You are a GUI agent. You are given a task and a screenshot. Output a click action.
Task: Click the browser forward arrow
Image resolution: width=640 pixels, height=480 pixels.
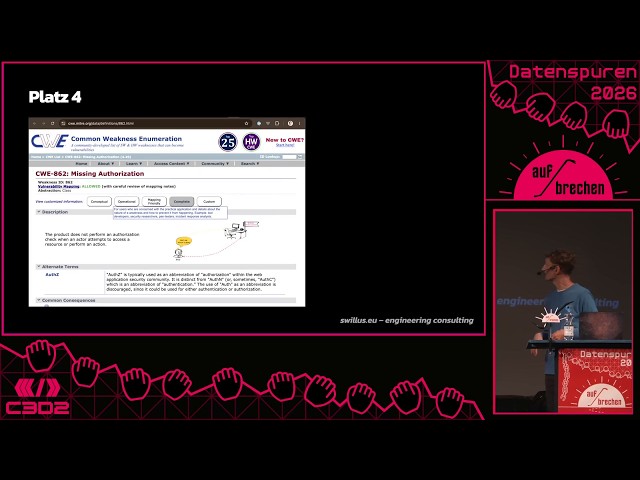pos(43,123)
